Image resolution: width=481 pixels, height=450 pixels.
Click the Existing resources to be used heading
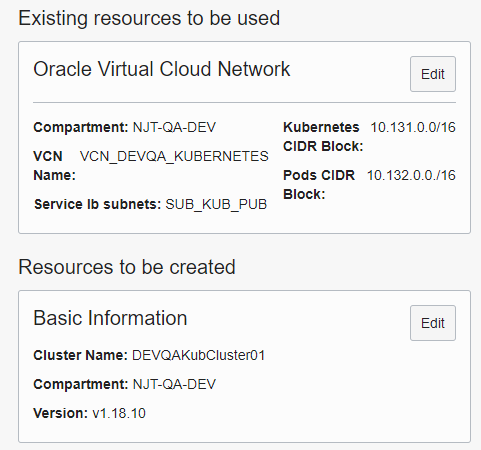click(149, 18)
